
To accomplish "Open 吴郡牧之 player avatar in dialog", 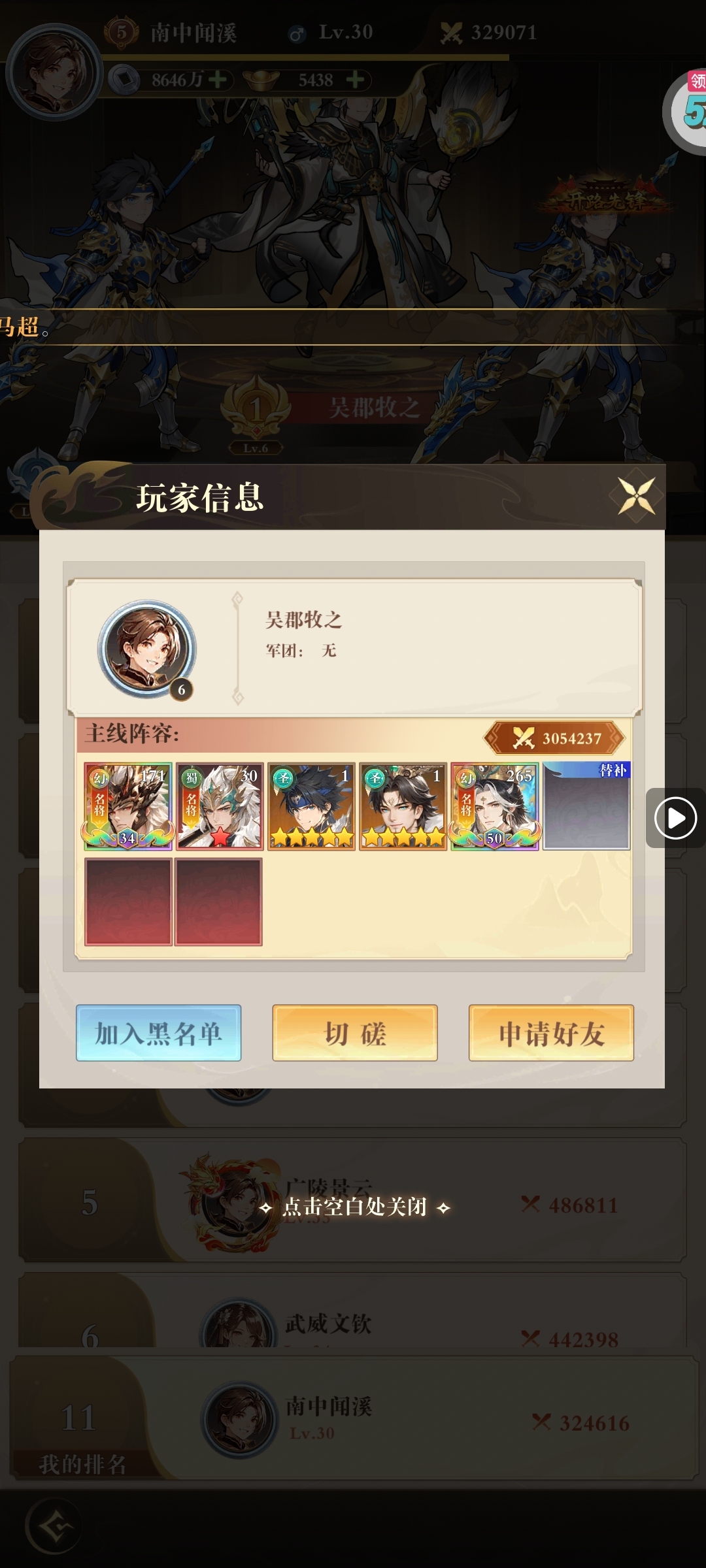I will (x=147, y=649).
